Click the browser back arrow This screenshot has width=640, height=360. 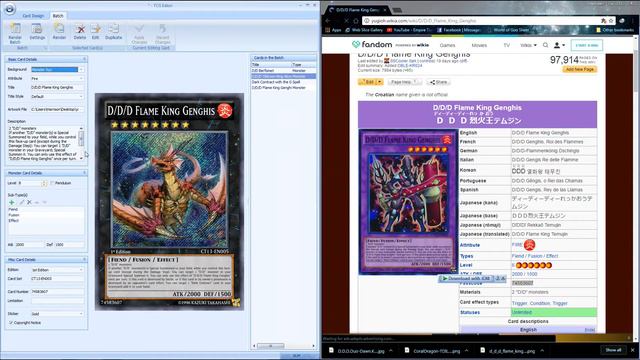click(x=328, y=21)
